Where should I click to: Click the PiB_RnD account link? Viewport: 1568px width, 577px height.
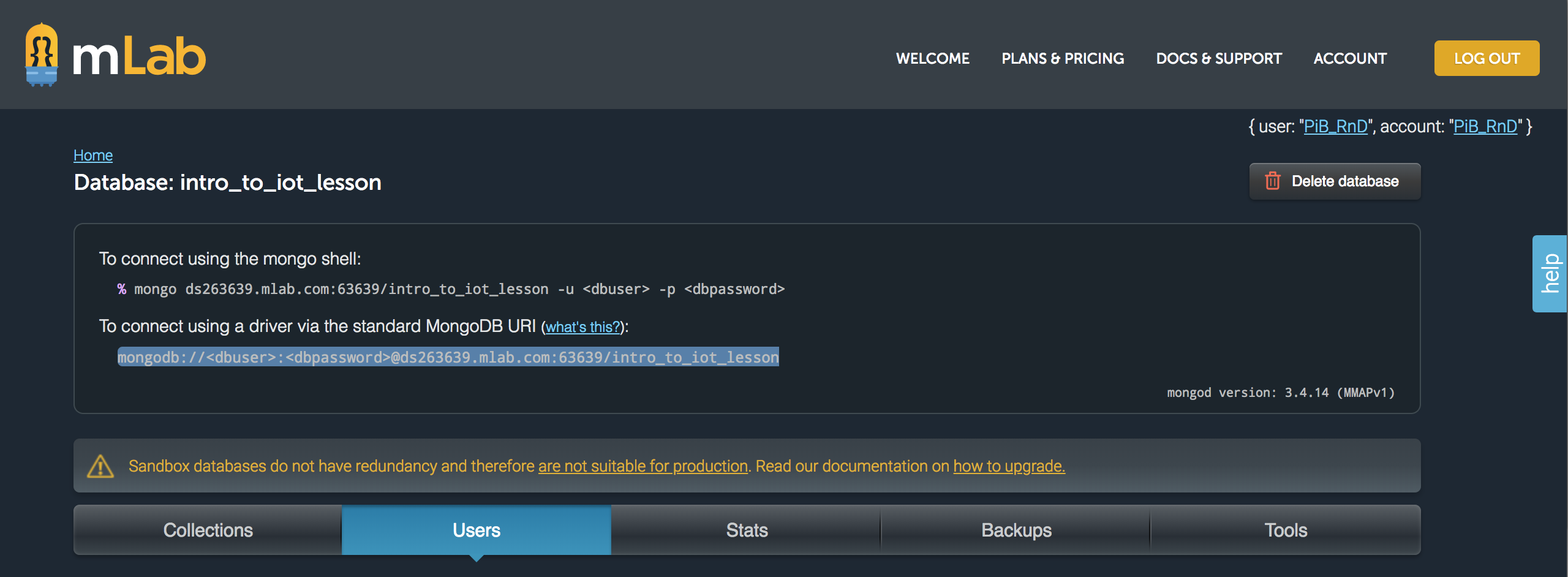1485,126
